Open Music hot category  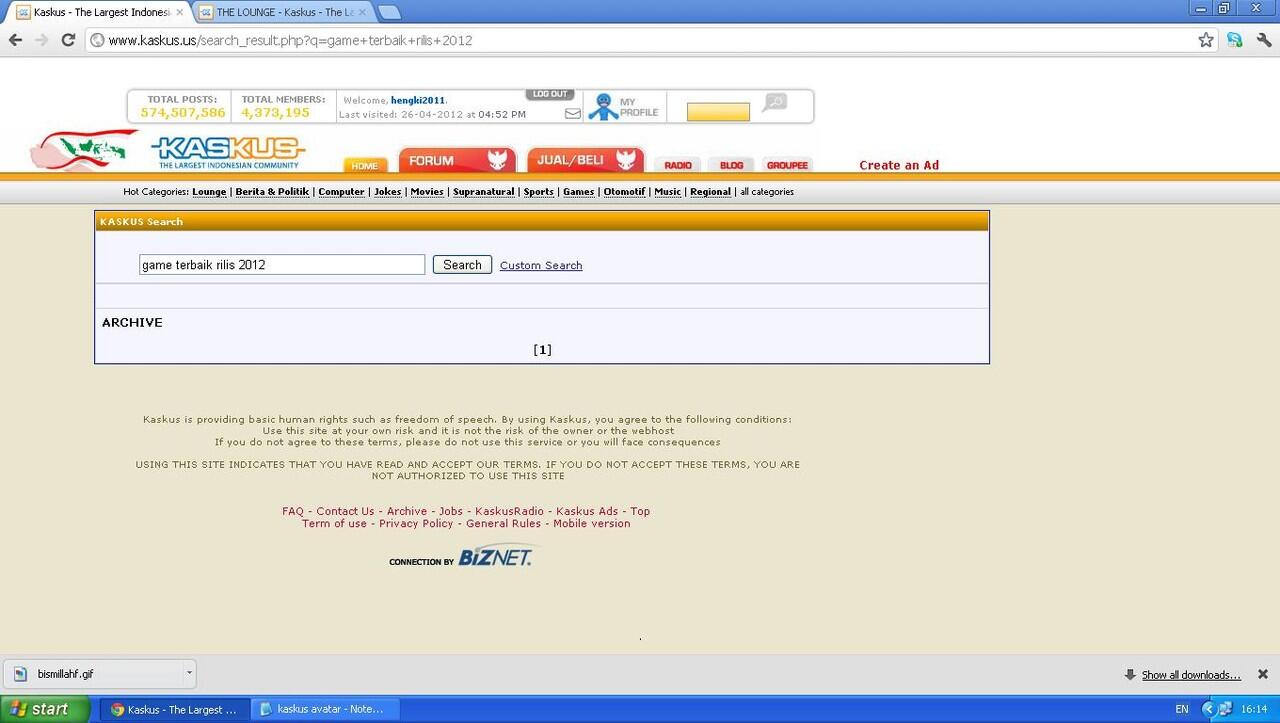click(668, 192)
